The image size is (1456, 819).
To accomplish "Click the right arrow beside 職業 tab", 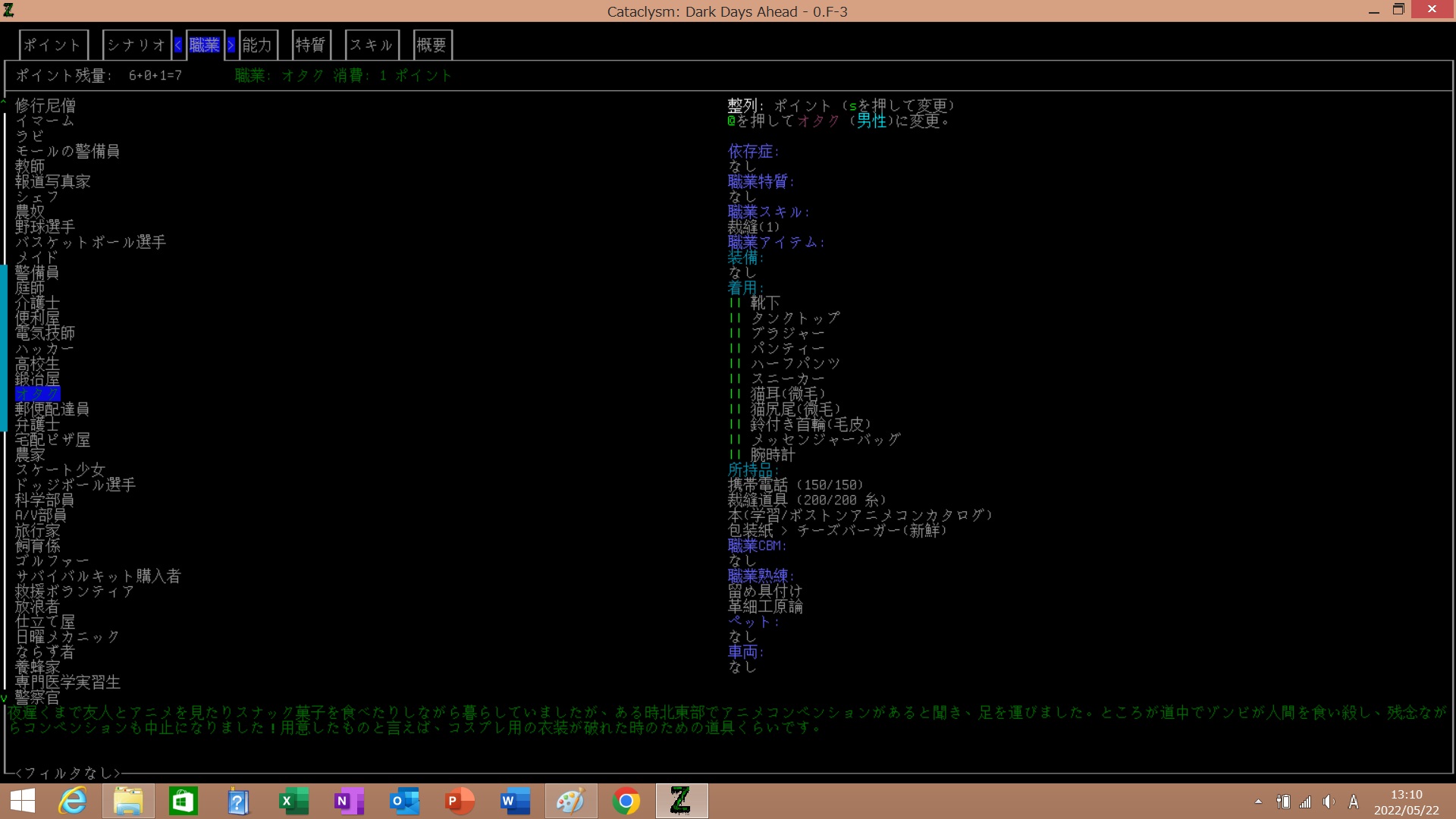I will point(231,45).
